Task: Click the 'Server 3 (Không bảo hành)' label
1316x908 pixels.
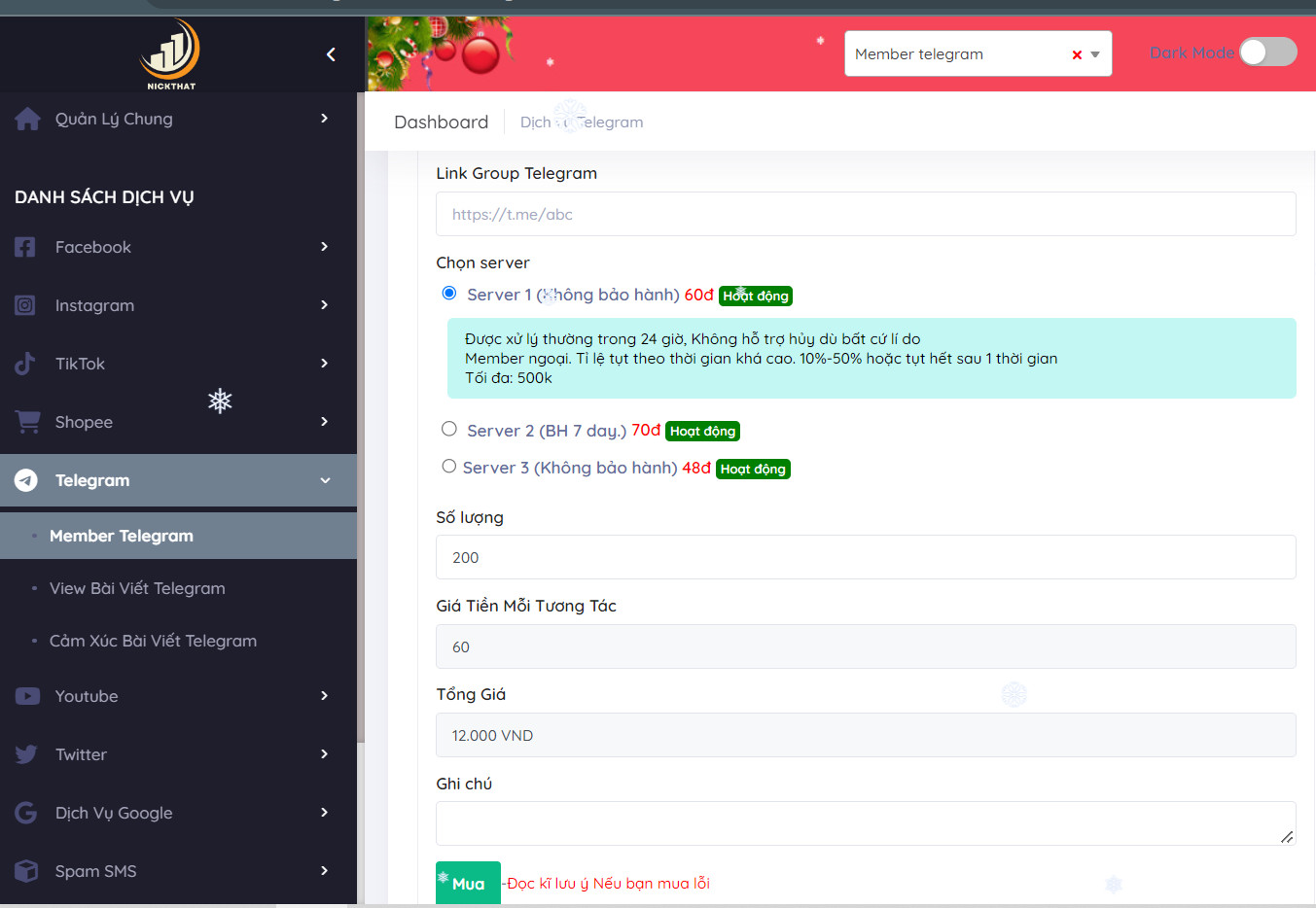Action: [x=570, y=468]
